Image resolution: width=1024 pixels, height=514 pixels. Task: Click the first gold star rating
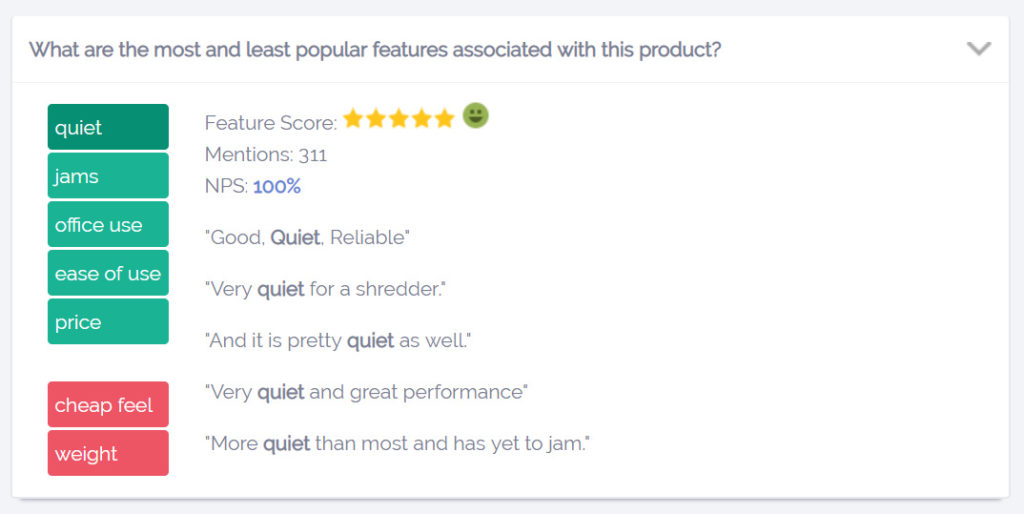(353, 118)
